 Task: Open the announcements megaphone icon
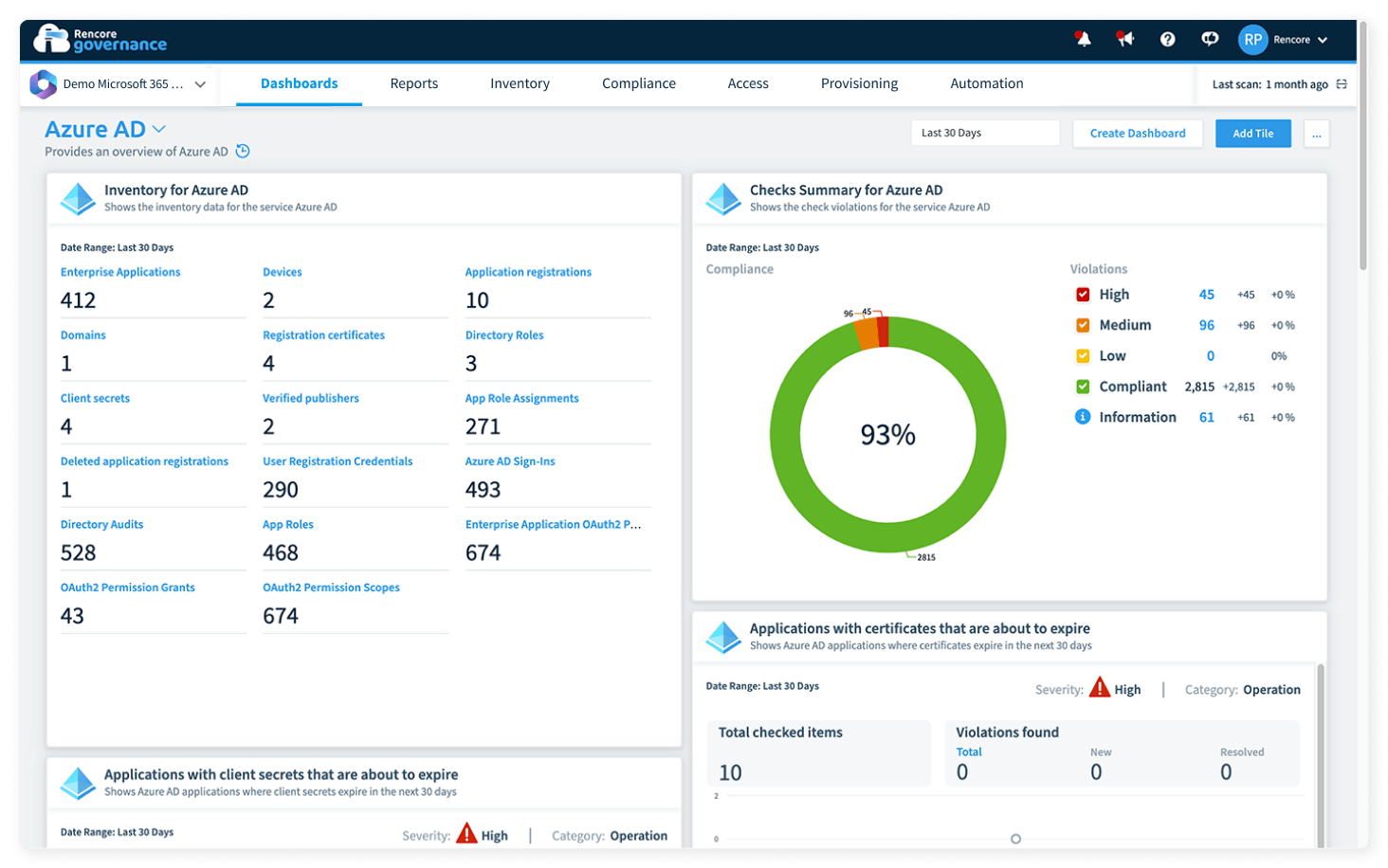1124,39
